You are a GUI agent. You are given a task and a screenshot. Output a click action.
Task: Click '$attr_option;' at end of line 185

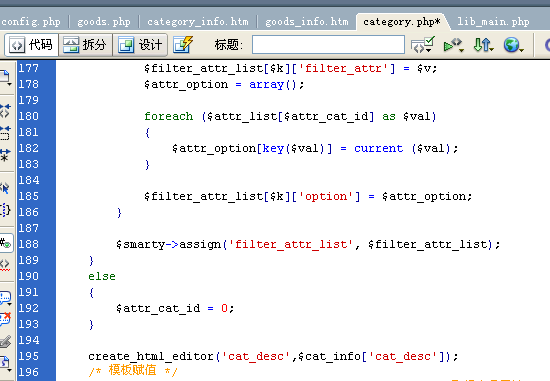(427, 196)
